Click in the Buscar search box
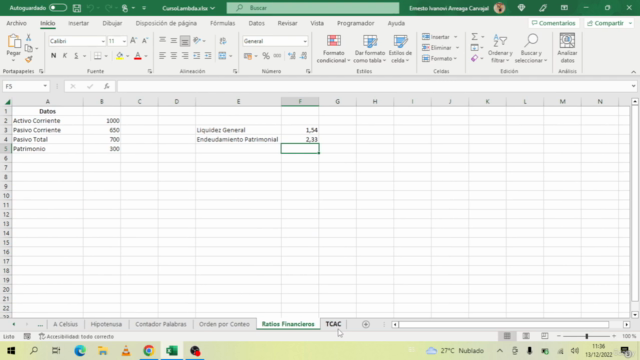The image size is (640, 360). point(313,8)
